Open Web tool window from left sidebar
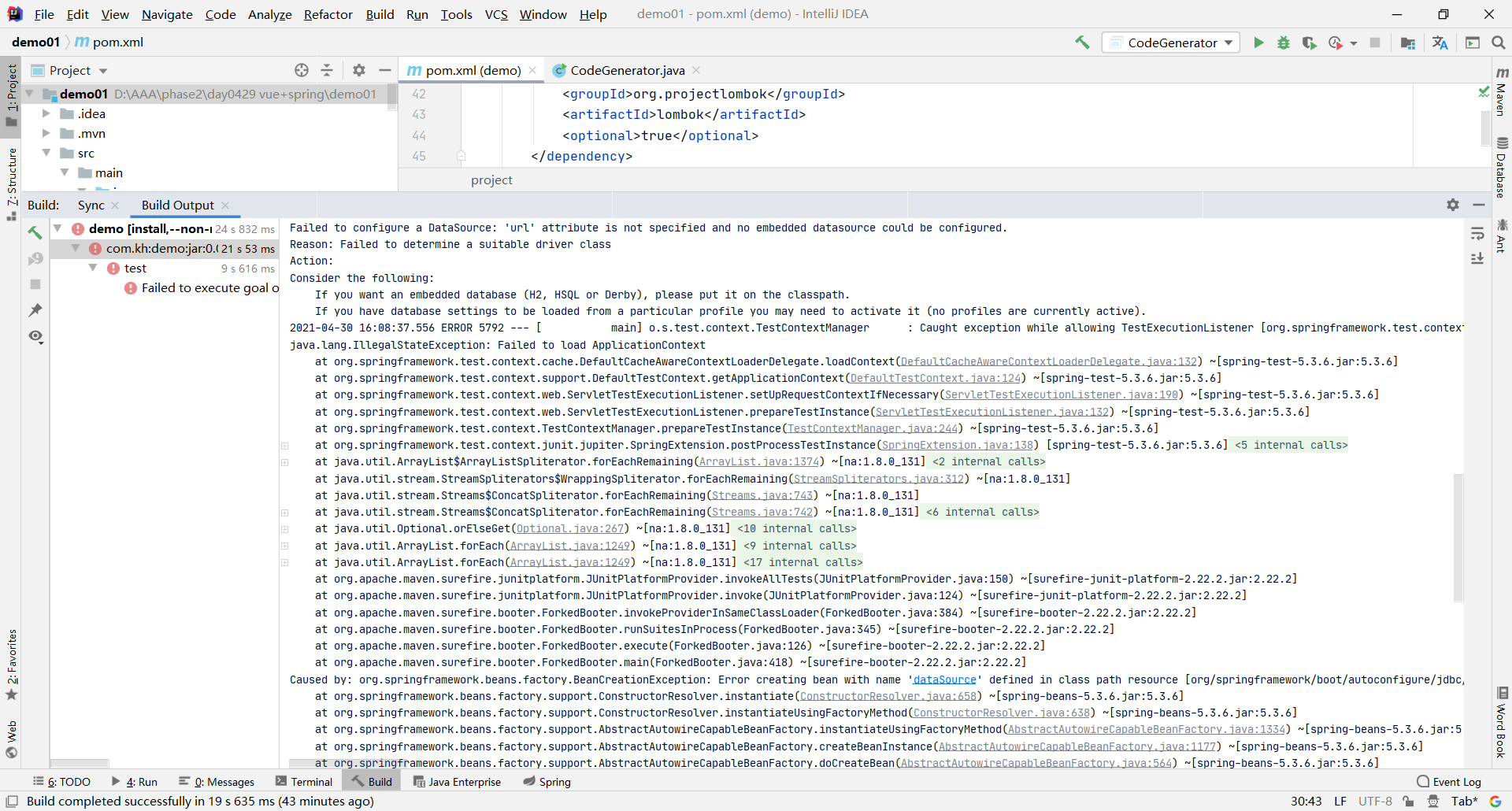 coord(12,738)
